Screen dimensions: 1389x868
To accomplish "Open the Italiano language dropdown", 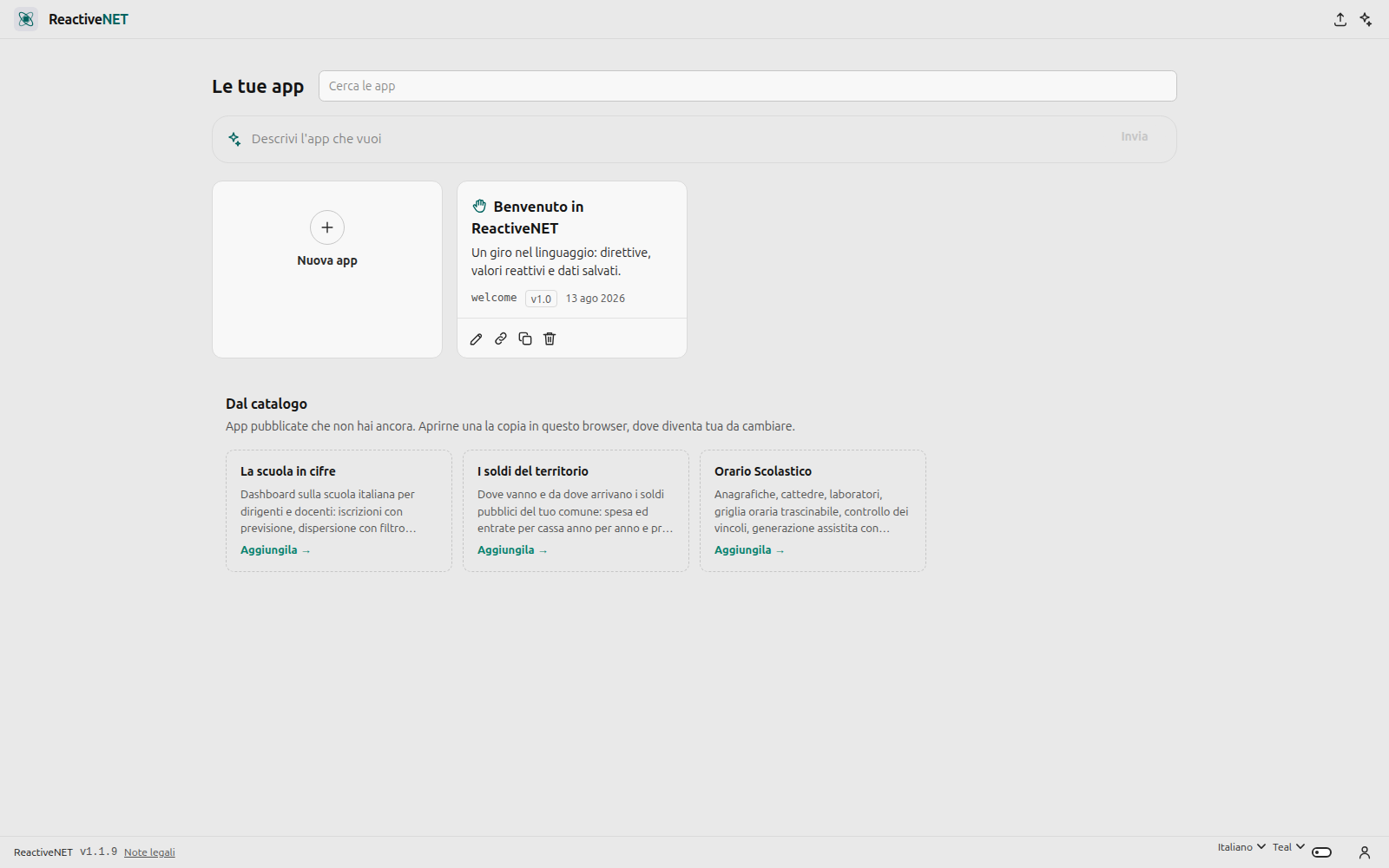I will point(1241,847).
